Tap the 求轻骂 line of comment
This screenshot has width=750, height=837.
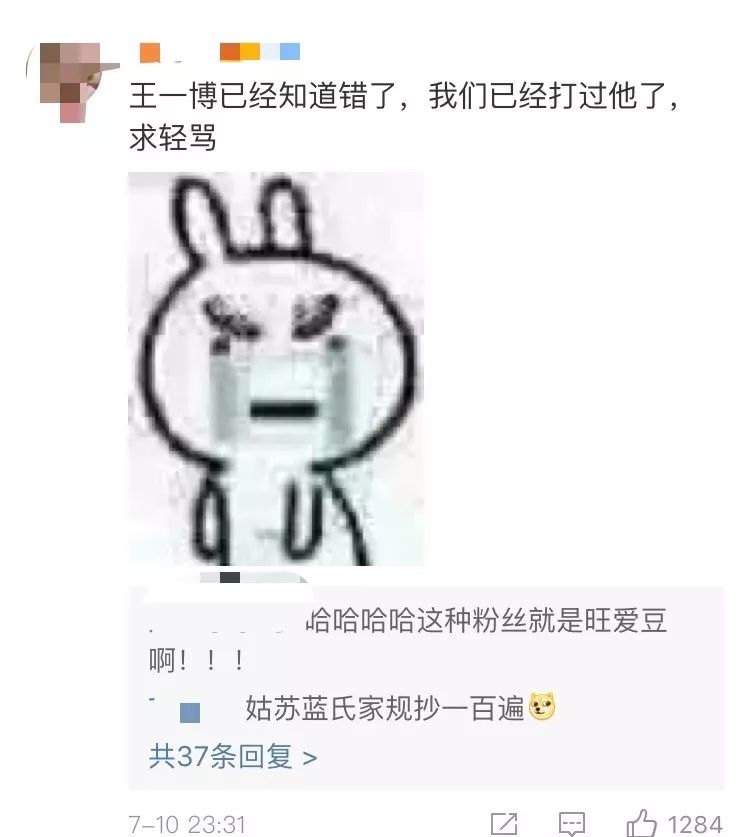(173, 138)
